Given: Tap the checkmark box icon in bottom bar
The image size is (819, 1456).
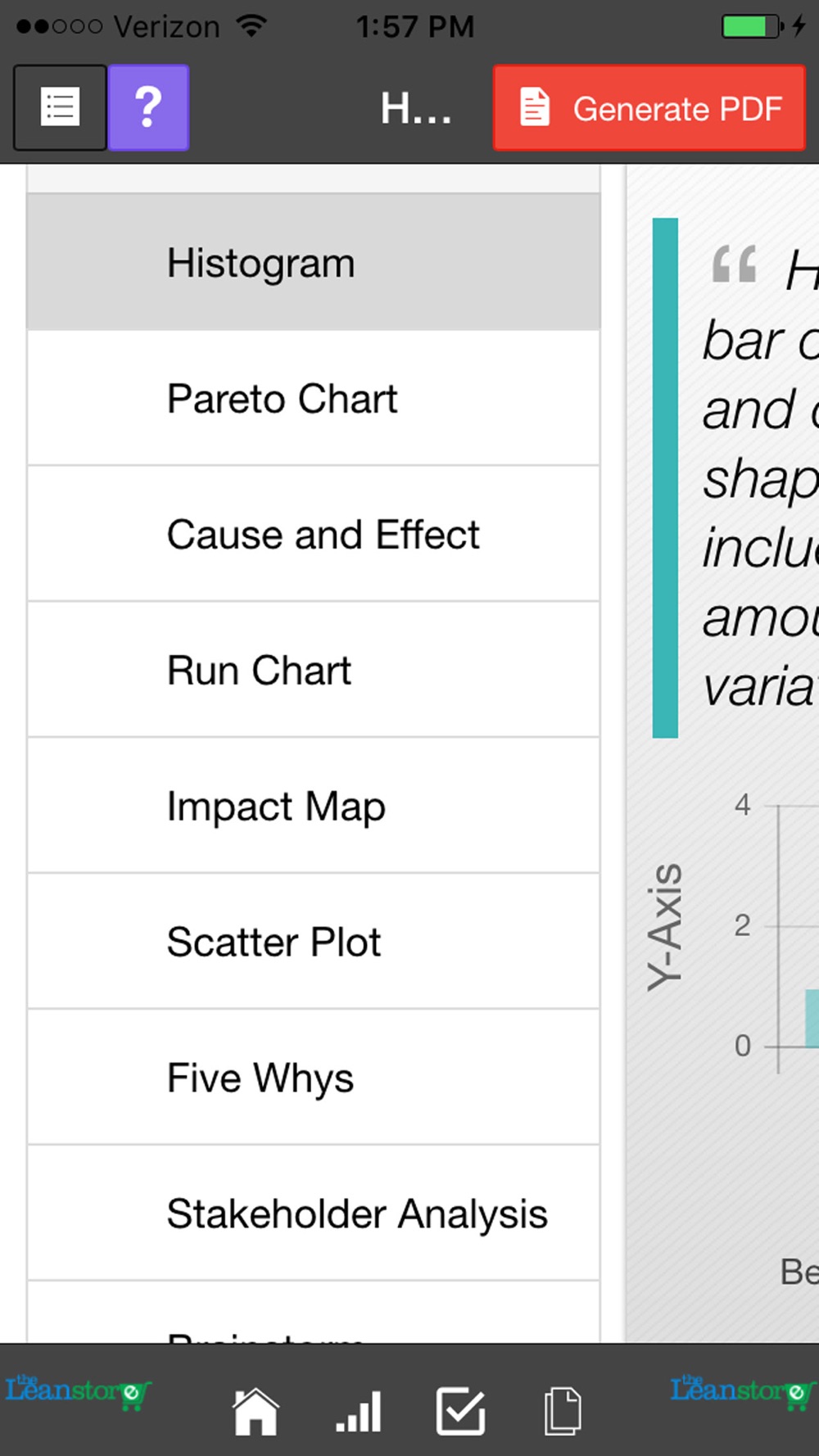Looking at the screenshot, I should pyautogui.click(x=460, y=1411).
